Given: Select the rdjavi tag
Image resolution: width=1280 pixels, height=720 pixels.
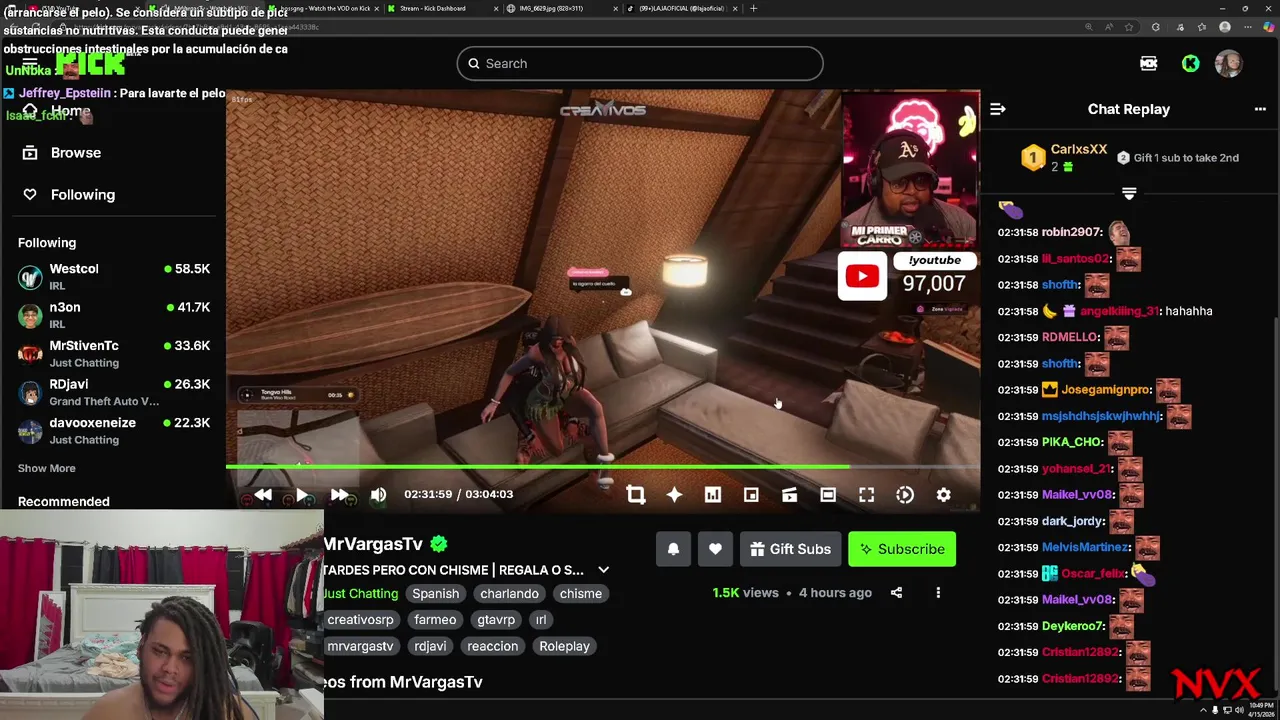Looking at the screenshot, I should [430, 646].
